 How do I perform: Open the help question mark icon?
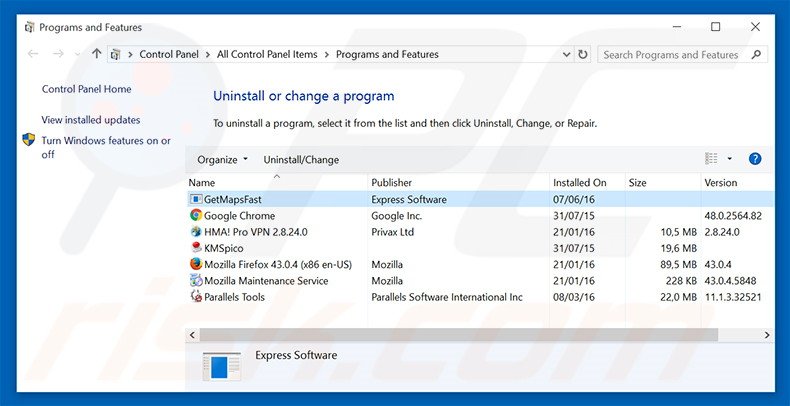(755, 159)
